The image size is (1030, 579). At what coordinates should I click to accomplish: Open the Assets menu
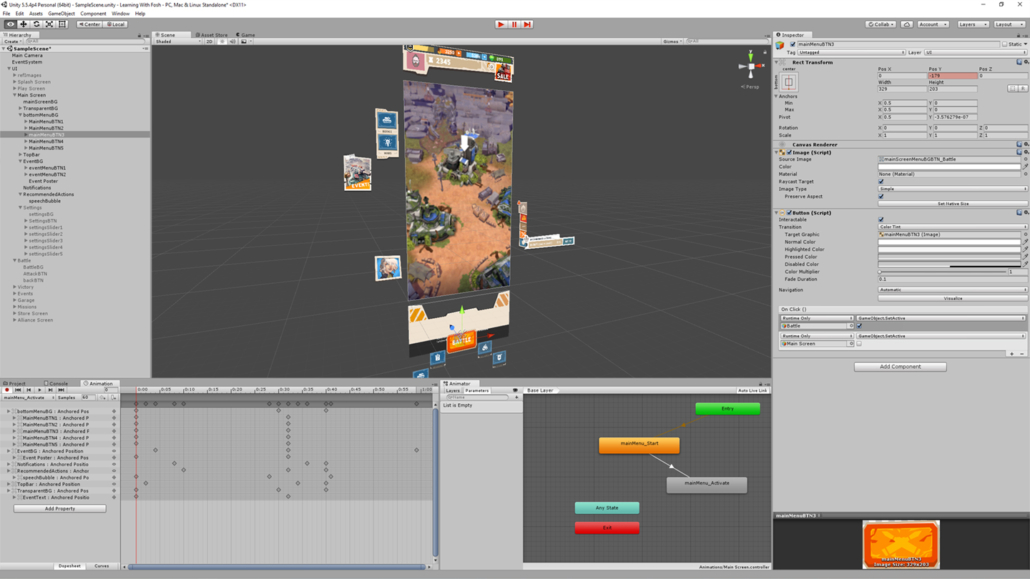(35, 13)
